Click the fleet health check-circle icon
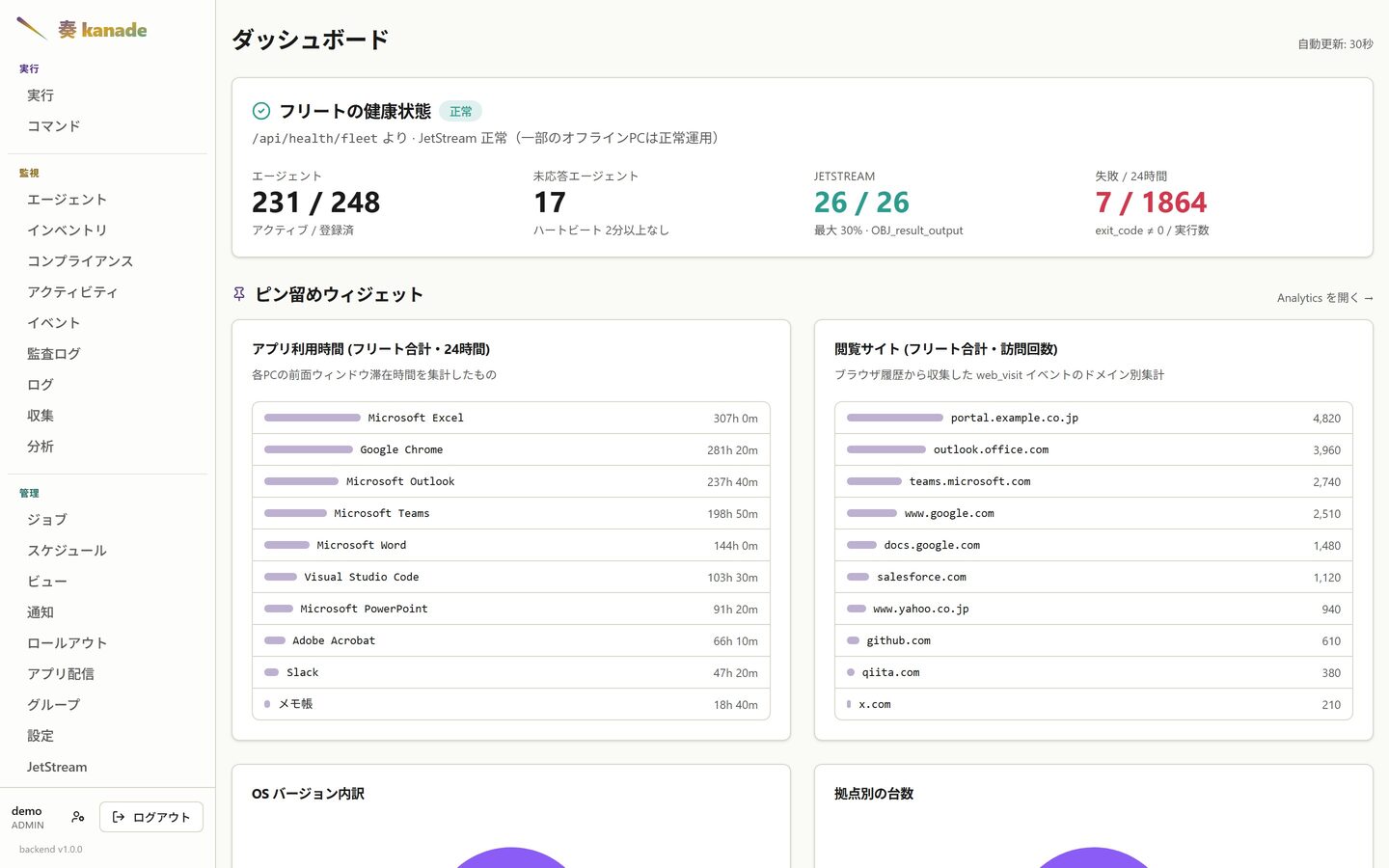The width and height of the screenshot is (1389, 868). pos(260,111)
